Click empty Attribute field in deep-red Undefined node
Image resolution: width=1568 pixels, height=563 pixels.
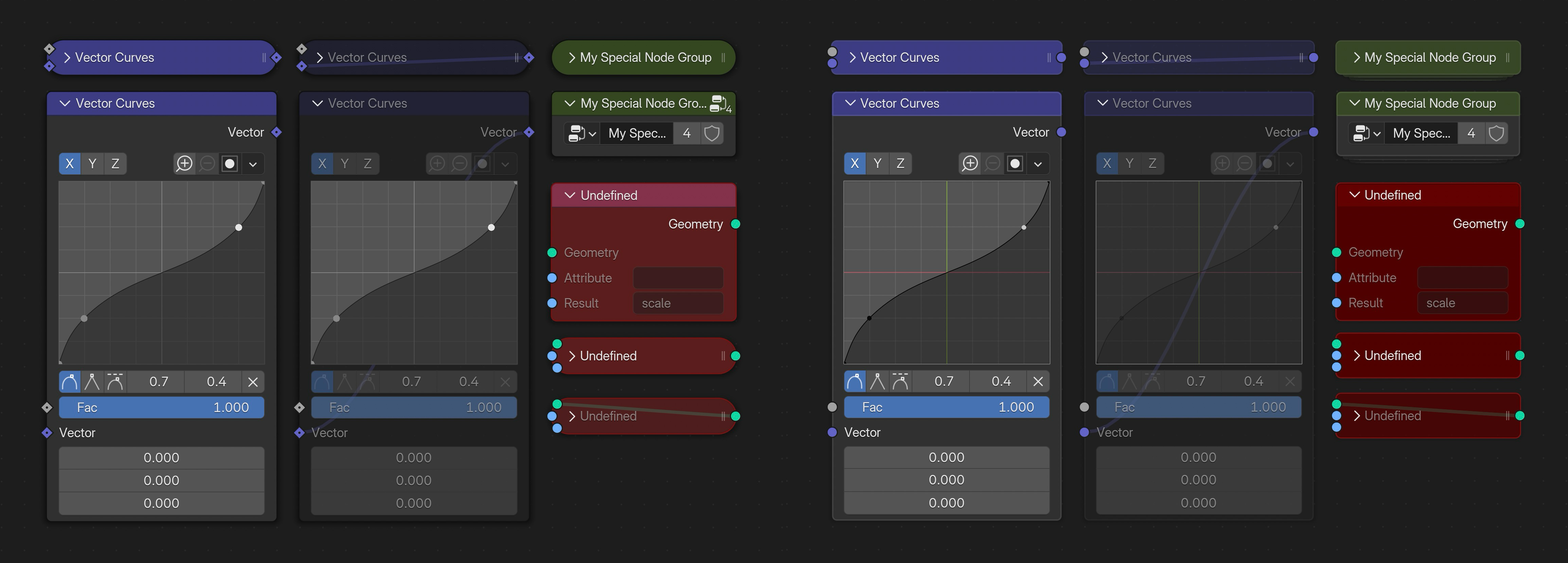click(x=1462, y=277)
